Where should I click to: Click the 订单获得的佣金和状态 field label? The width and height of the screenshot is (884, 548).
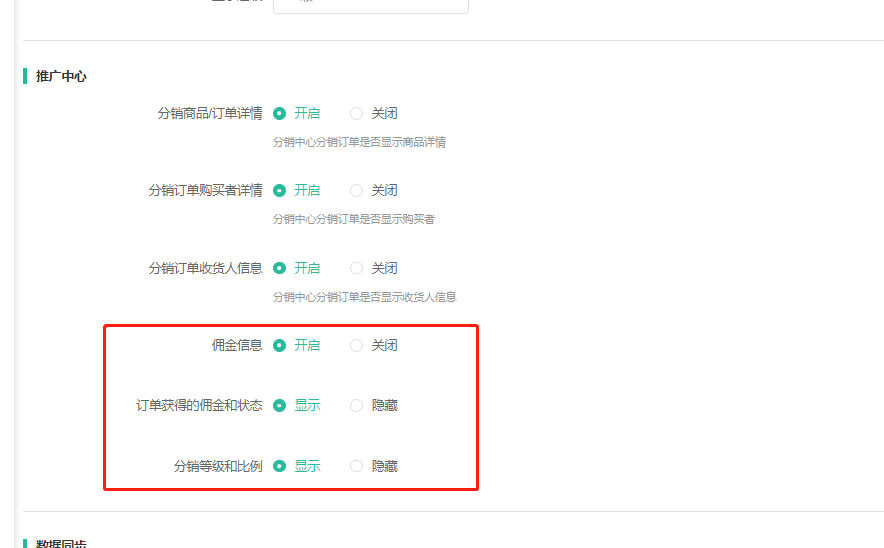199,405
